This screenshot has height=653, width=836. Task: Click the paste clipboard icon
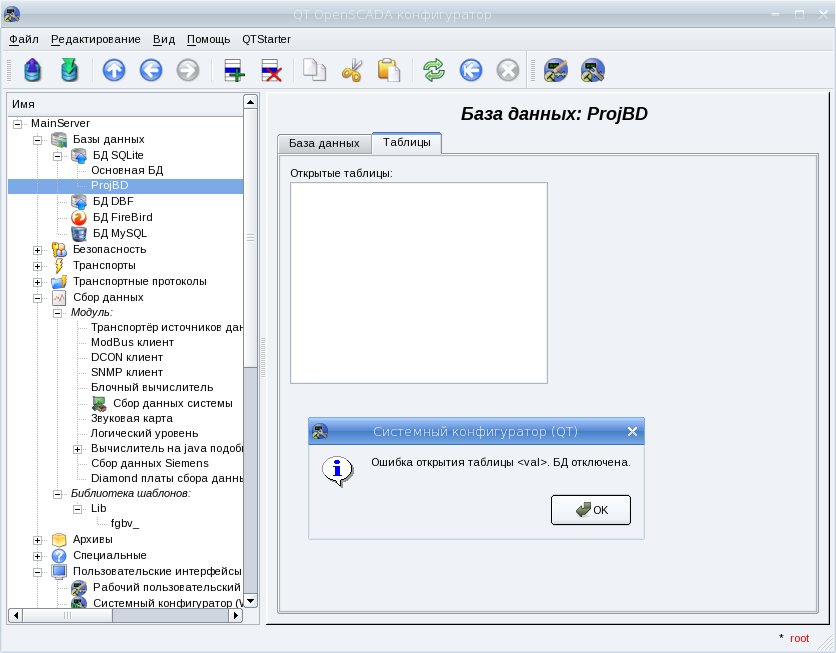(x=388, y=70)
